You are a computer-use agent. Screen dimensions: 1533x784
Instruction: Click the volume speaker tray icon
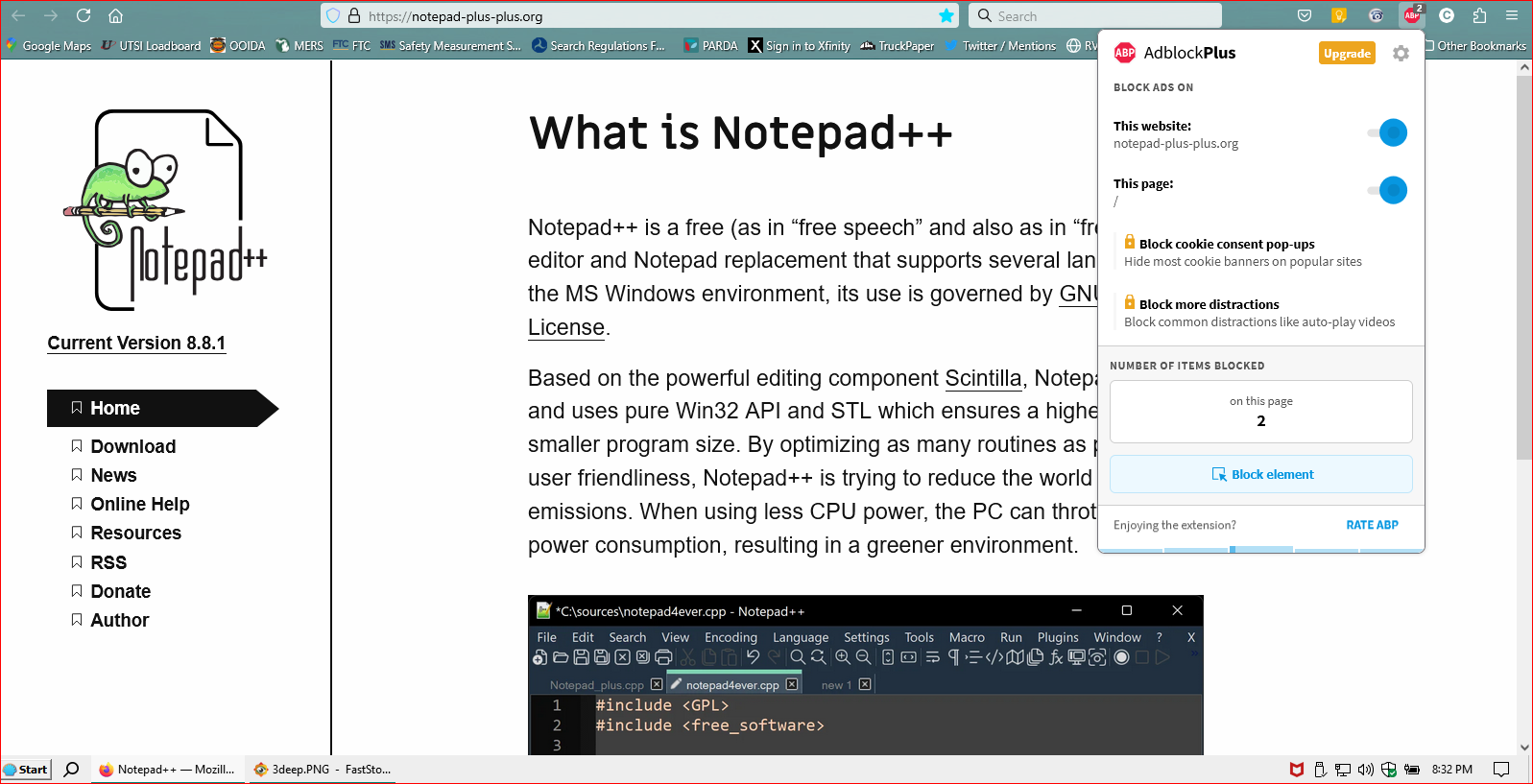coord(1366,769)
